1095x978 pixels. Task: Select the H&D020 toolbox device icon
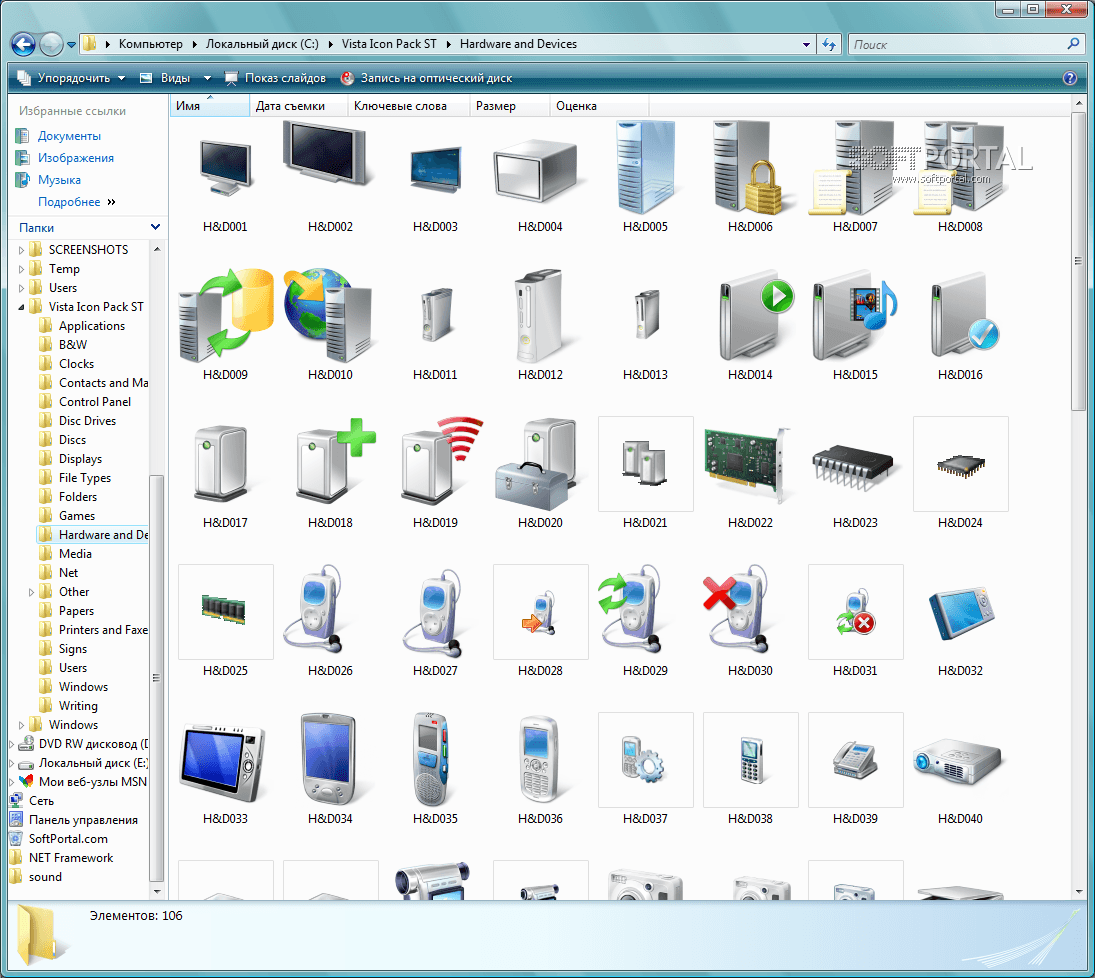pos(538,464)
